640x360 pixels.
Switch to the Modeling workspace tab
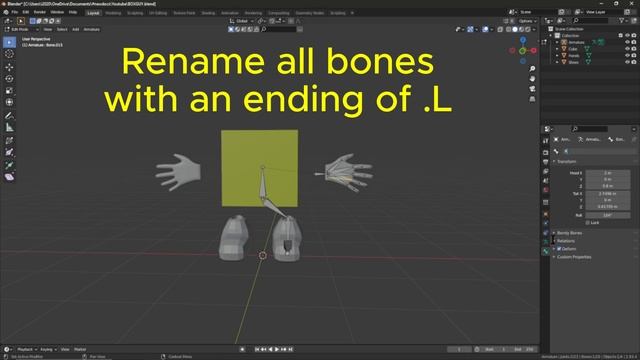[x=113, y=13]
